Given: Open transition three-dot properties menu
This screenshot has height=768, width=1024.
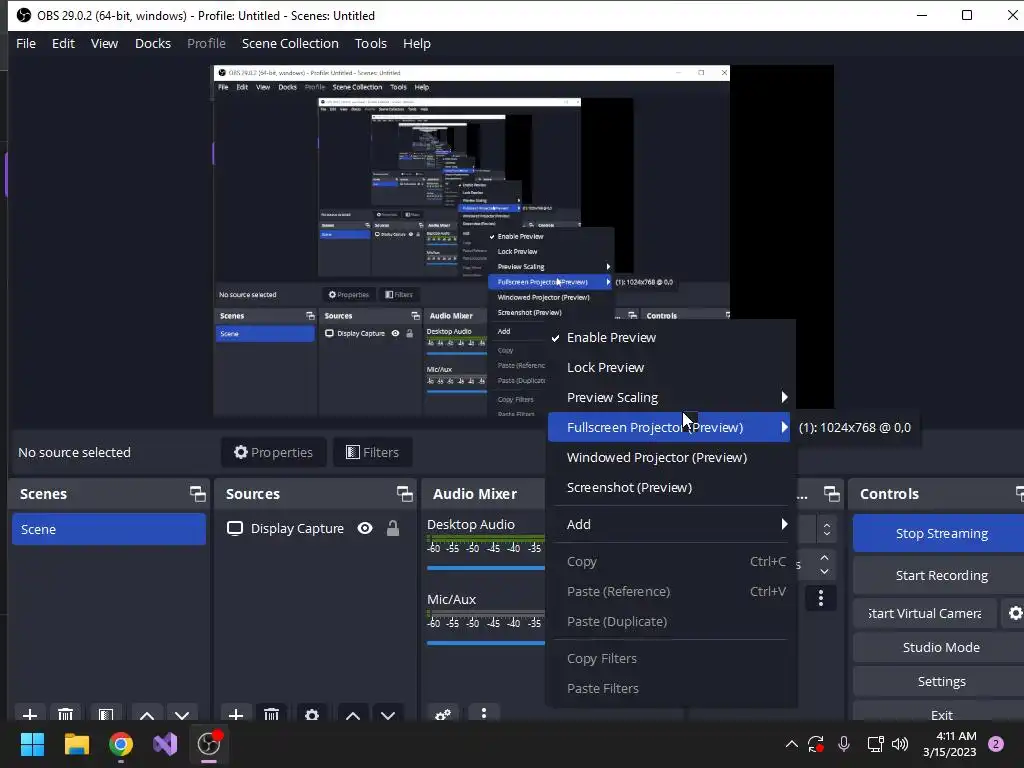Looking at the screenshot, I should 821,598.
